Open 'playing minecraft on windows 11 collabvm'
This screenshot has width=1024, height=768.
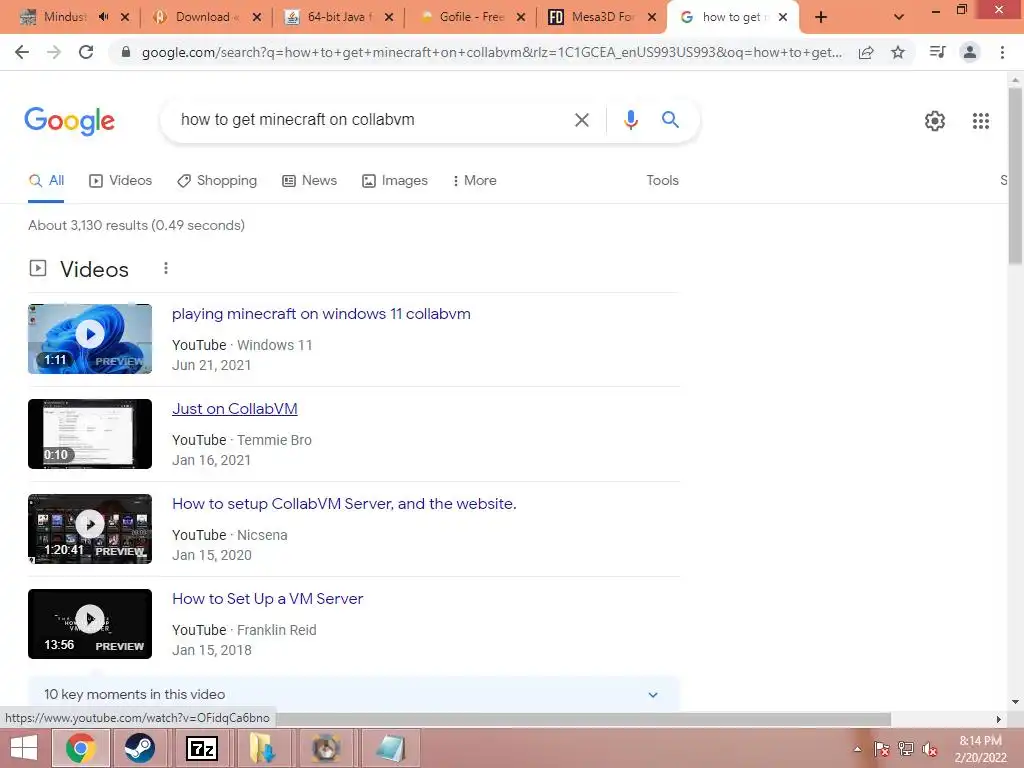point(321,314)
